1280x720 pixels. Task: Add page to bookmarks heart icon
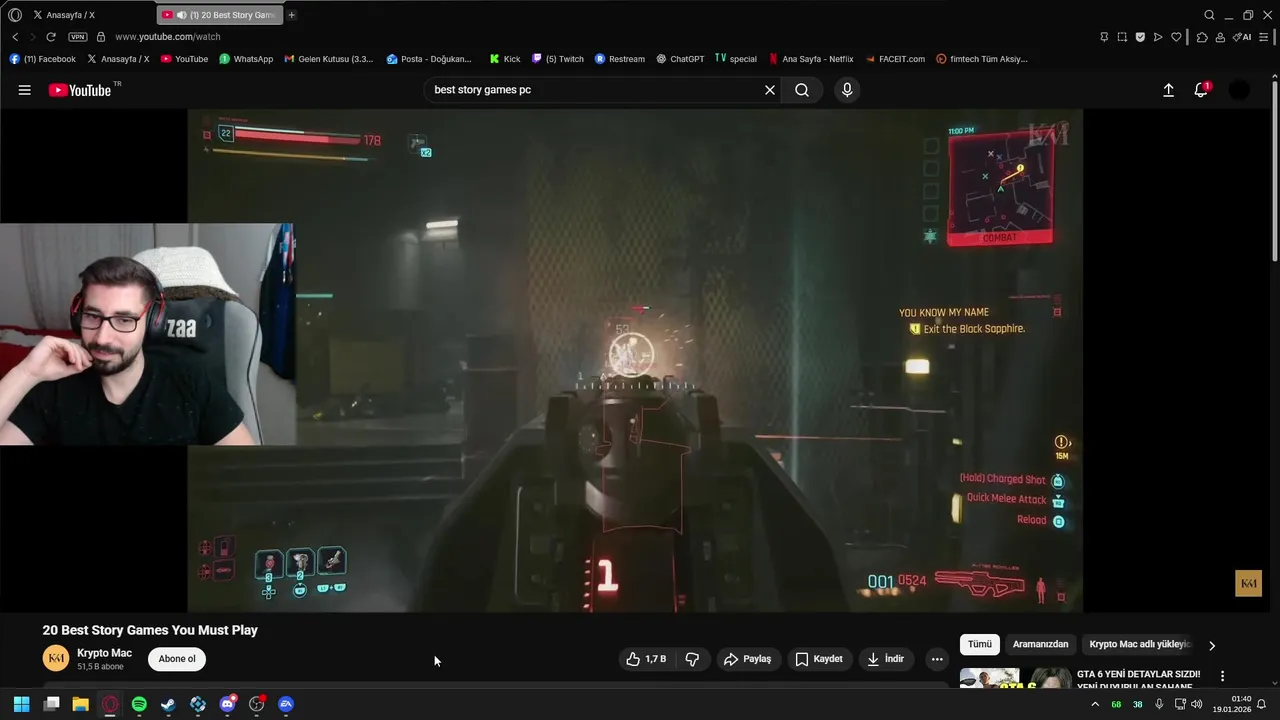1176,37
